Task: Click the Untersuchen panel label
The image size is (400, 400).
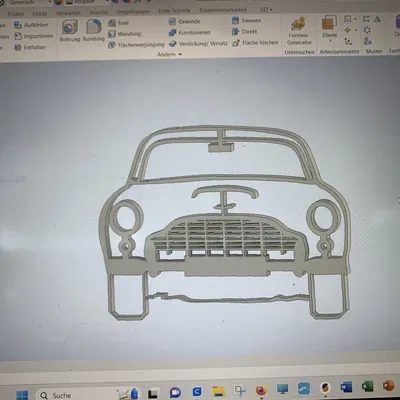Action: [x=299, y=52]
